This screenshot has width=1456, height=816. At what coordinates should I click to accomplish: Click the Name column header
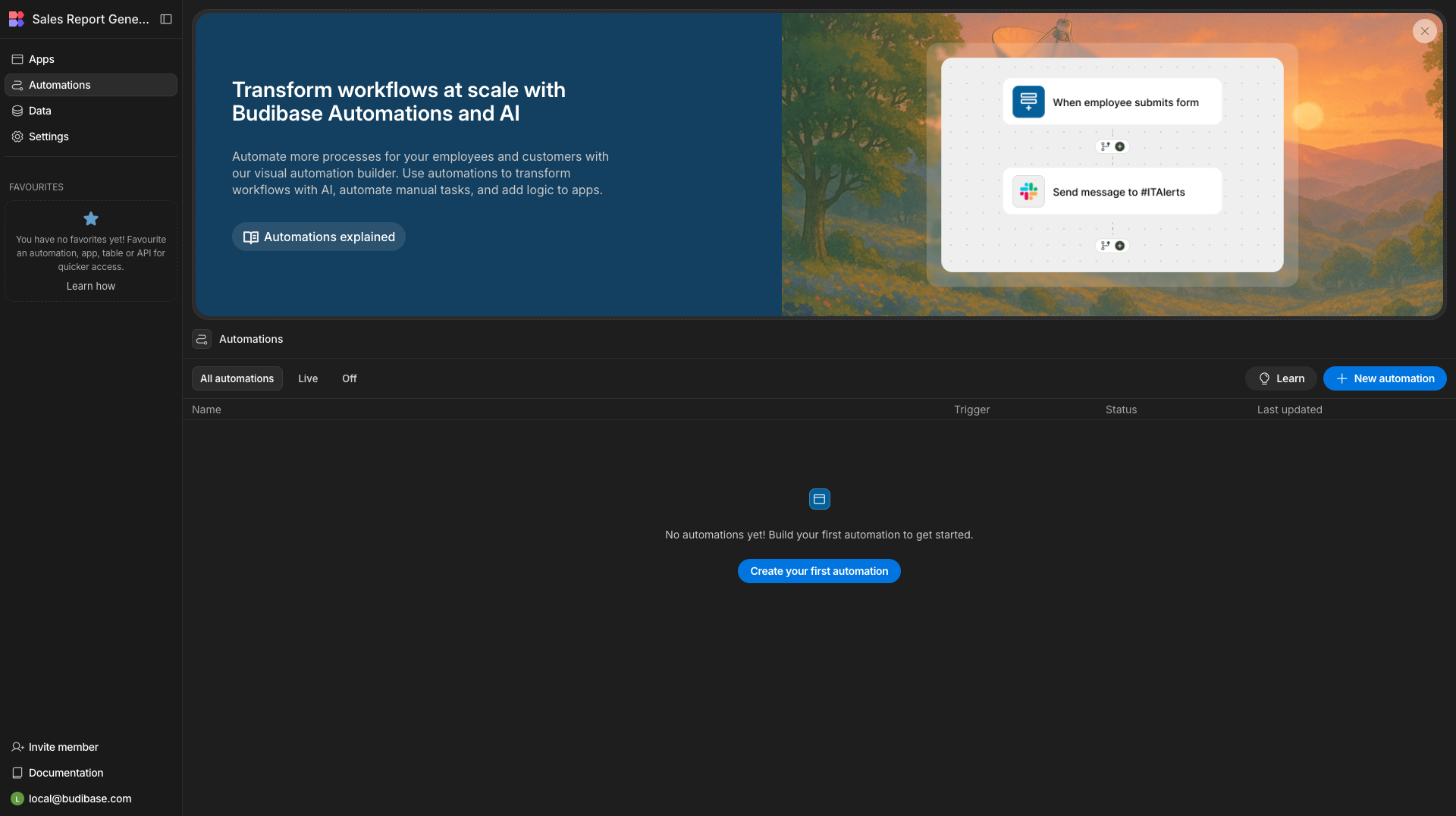(206, 410)
